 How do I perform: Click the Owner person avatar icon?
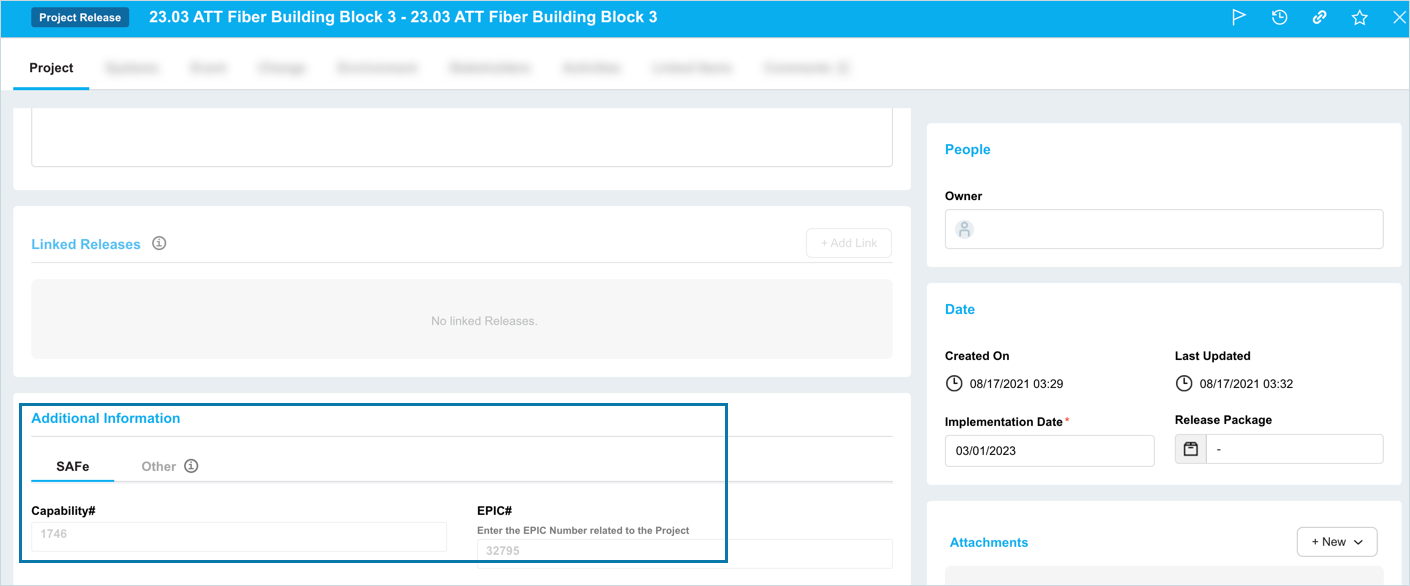click(x=964, y=229)
